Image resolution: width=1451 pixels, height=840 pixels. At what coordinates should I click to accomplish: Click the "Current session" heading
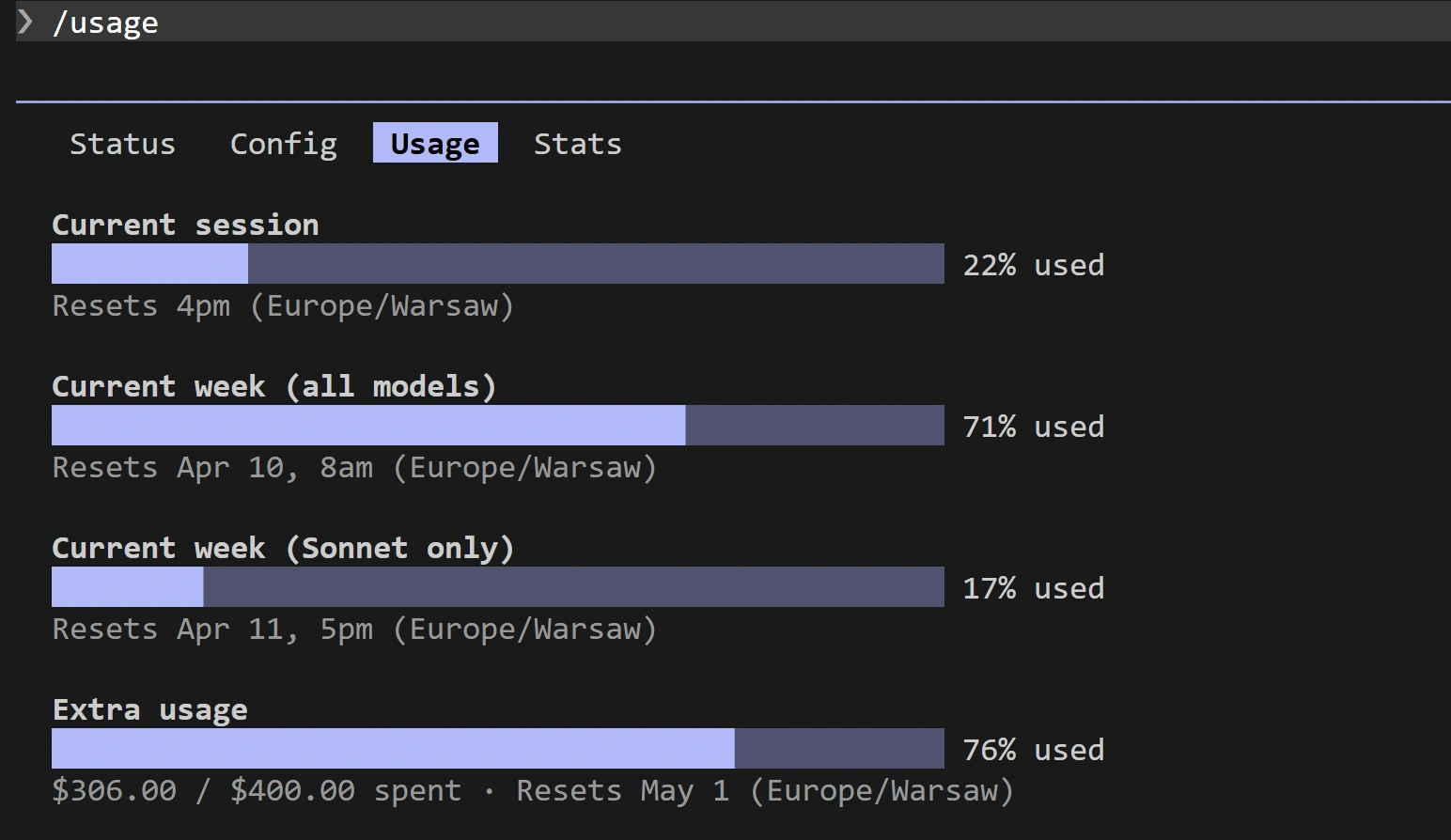(x=185, y=225)
